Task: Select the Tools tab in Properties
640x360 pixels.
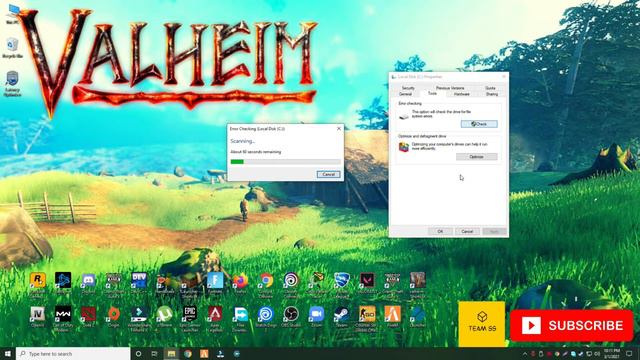Action: click(432, 93)
